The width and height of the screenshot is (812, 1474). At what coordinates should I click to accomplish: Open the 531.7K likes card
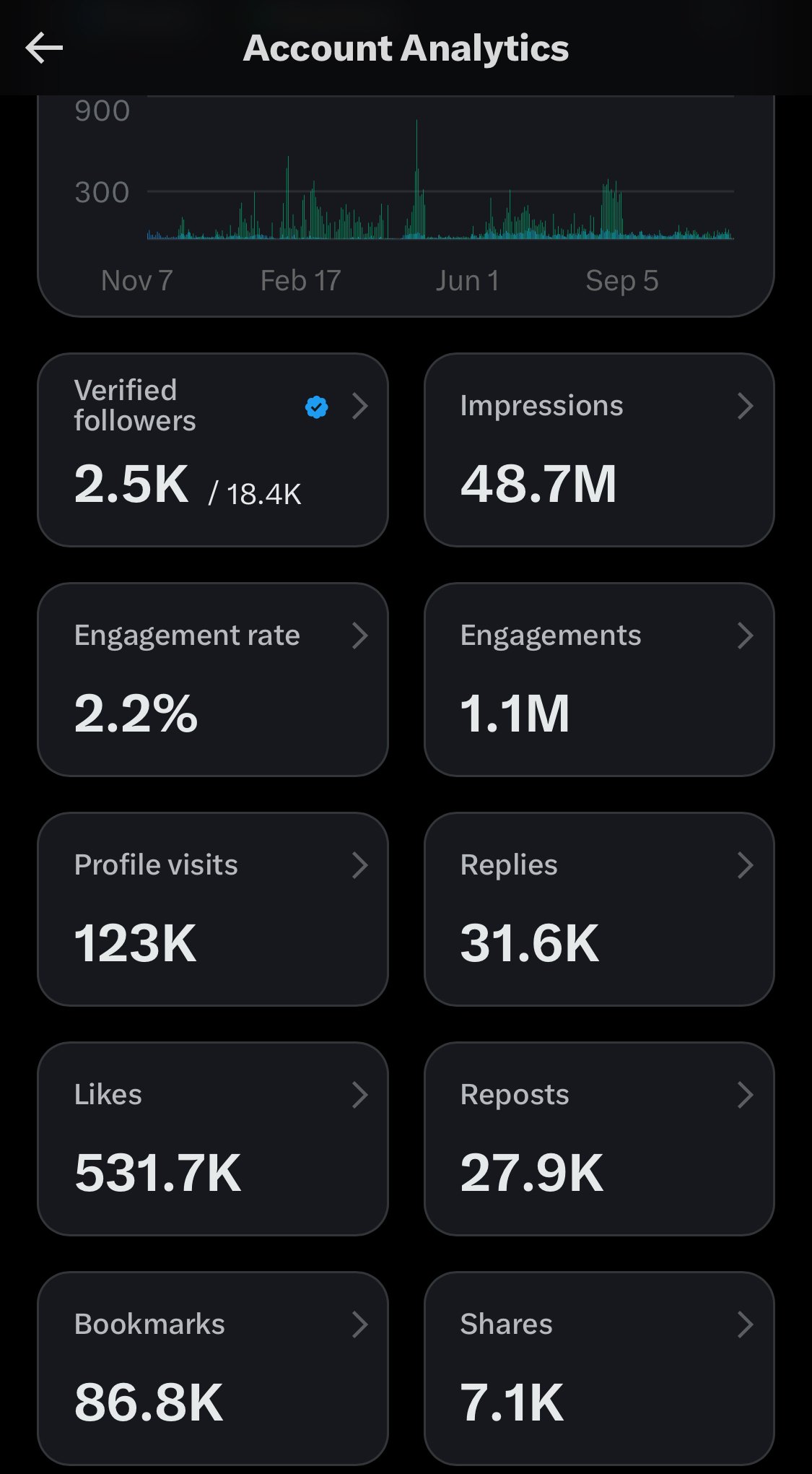[x=212, y=1138]
